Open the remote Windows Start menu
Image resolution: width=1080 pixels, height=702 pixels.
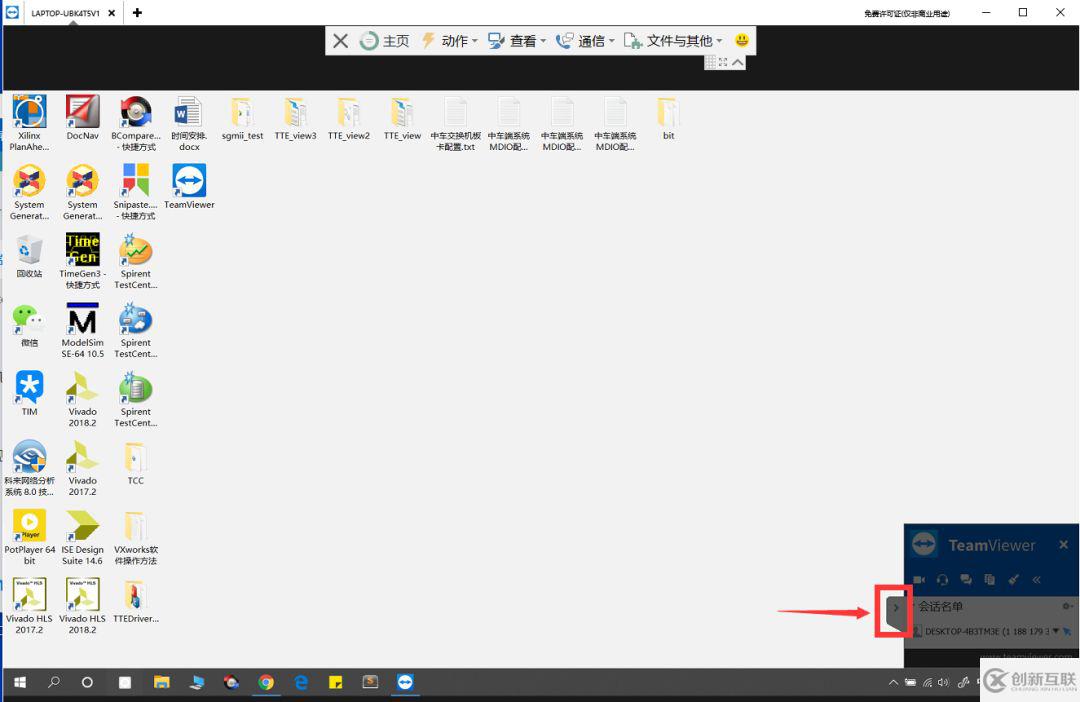pyautogui.click(x=20, y=682)
